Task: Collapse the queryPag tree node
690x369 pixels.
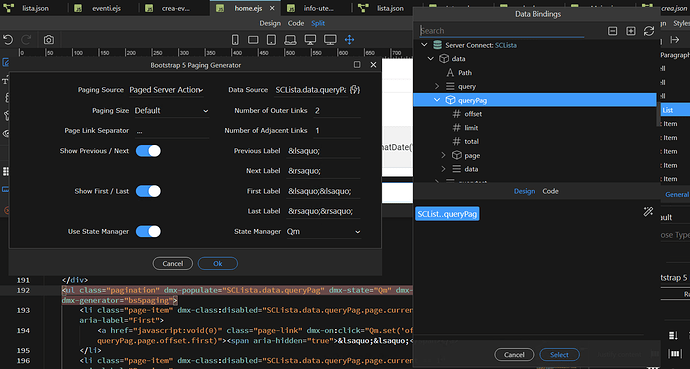Action: tap(437, 100)
